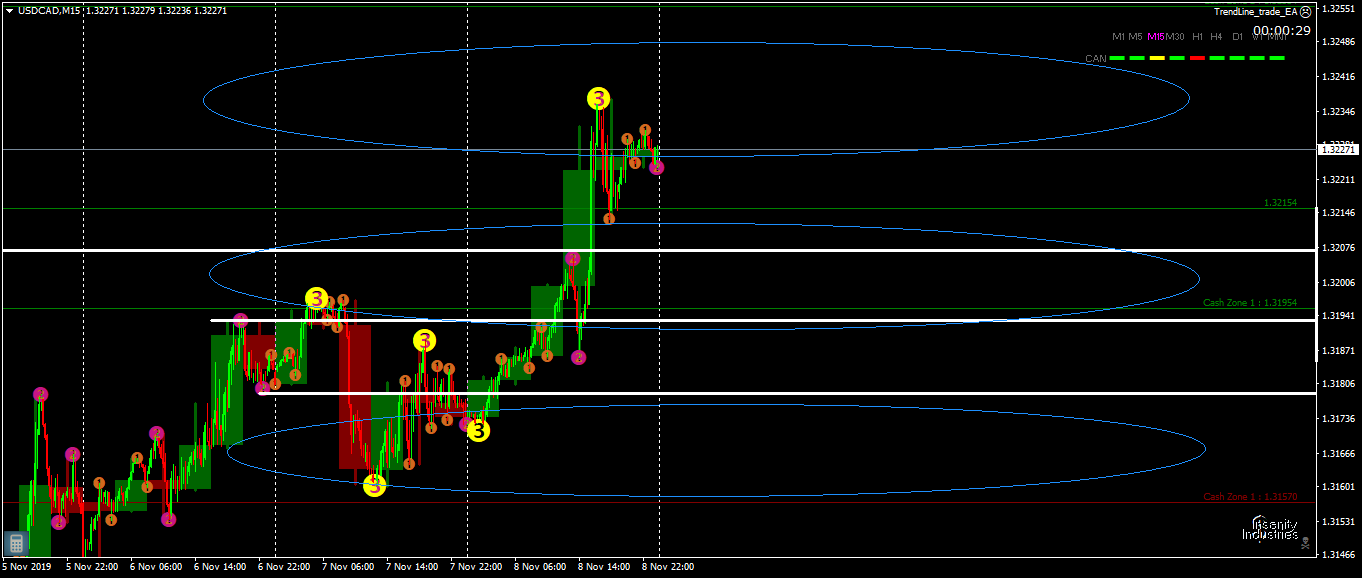
Task: Switch to the H4 timeframe label
Action: point(1216,36)
